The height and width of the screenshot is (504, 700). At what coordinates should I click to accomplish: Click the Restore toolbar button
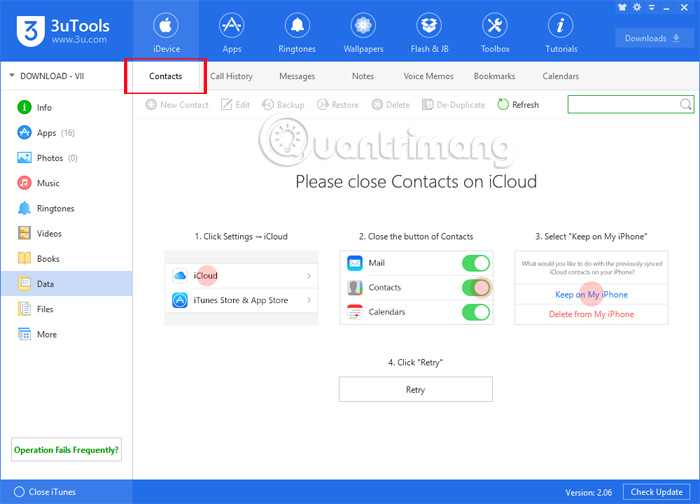pyautogui.click(x=338, y=105)
